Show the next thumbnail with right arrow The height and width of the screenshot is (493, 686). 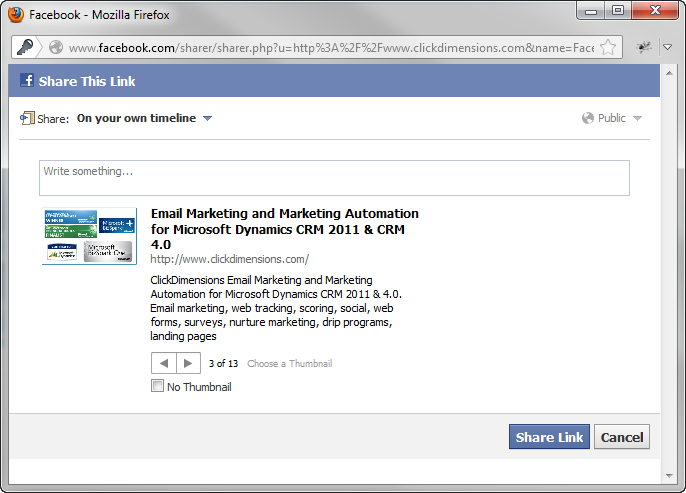189,363
